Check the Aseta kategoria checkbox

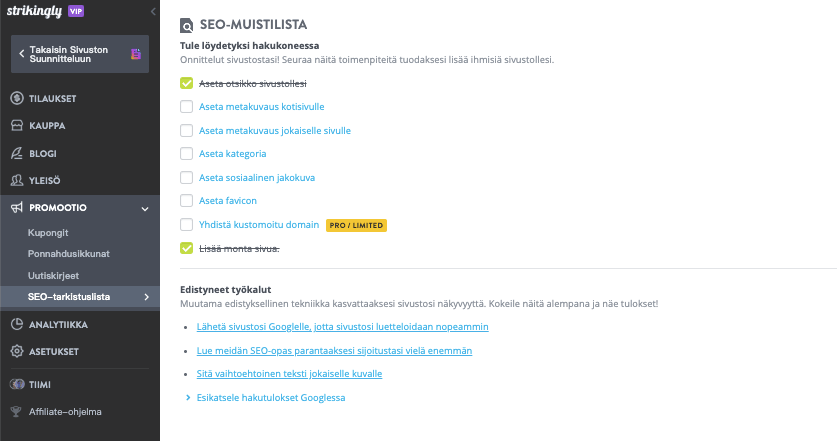pos(186,154)
